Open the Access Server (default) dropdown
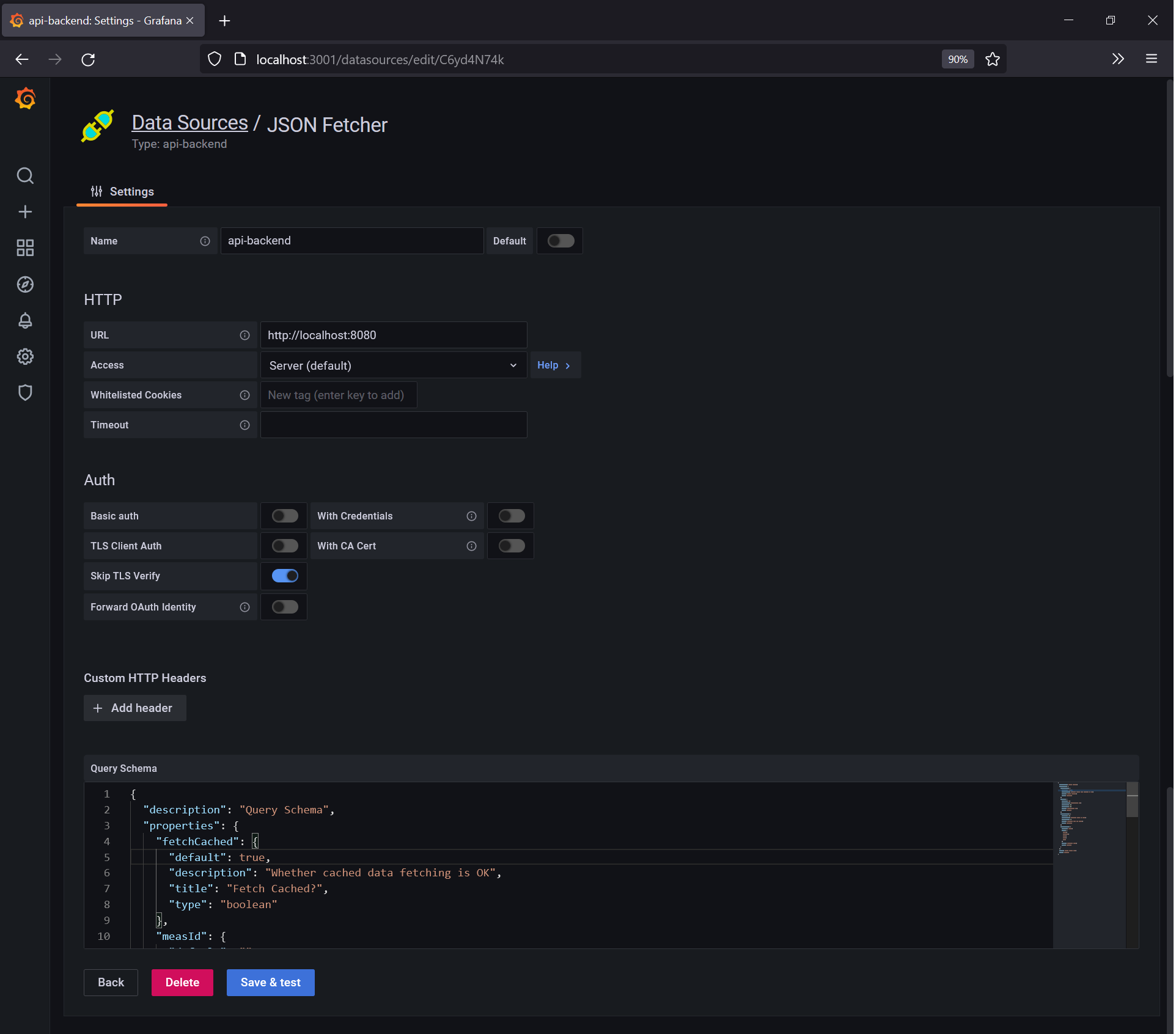 pos(393,365)
